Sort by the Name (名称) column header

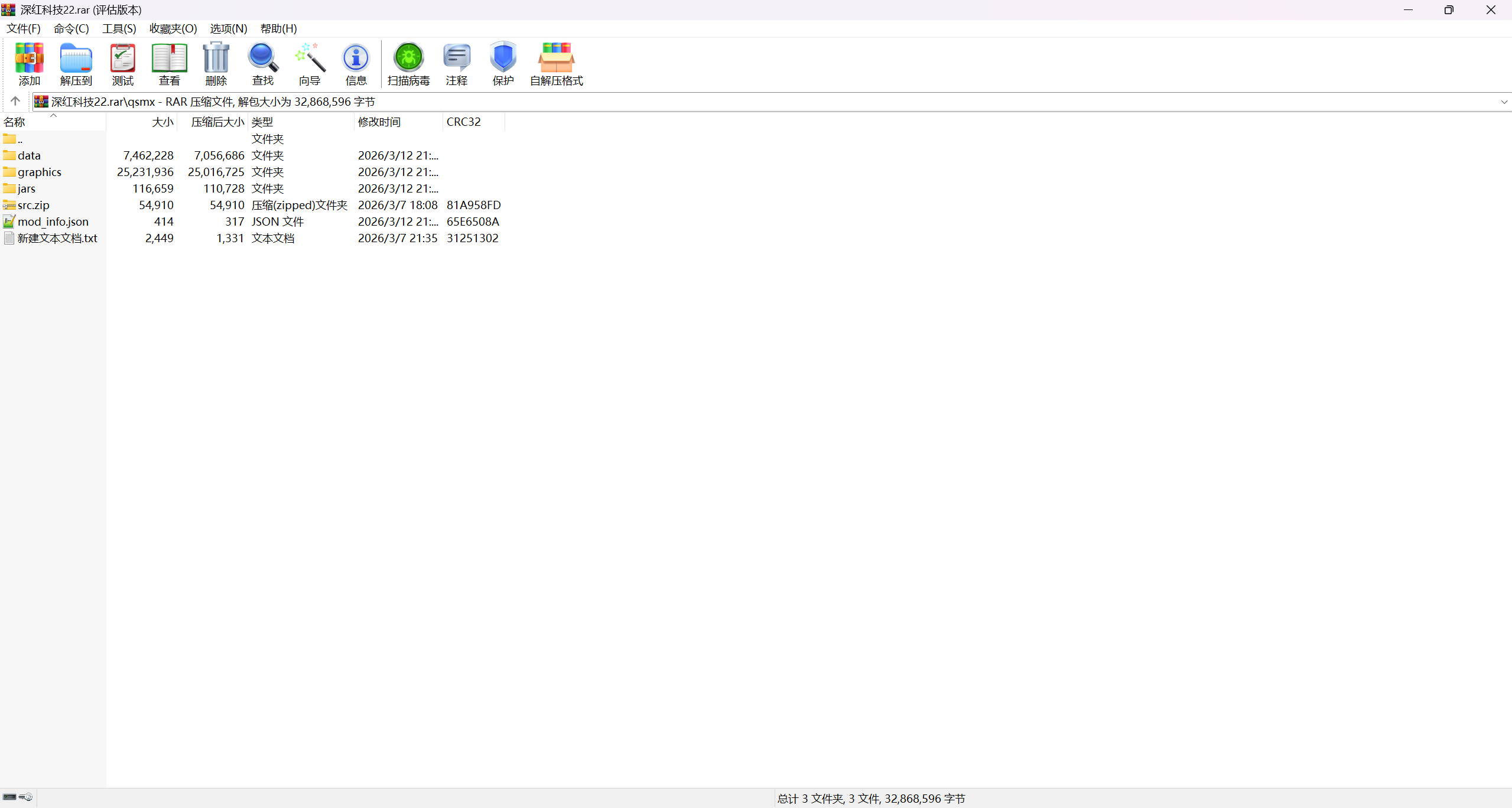(x=15, y=122)
